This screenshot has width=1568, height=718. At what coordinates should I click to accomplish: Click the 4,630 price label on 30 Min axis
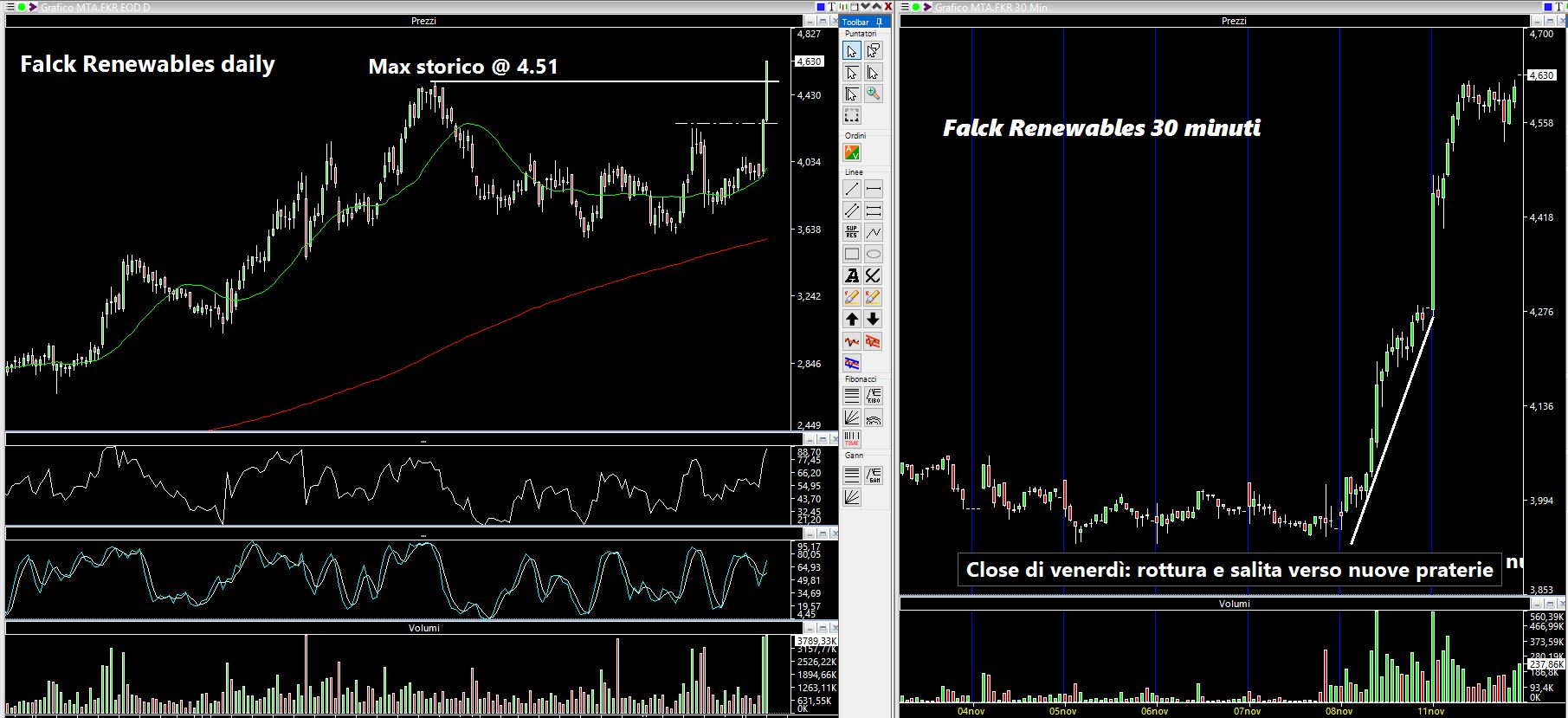point(1542,75)
